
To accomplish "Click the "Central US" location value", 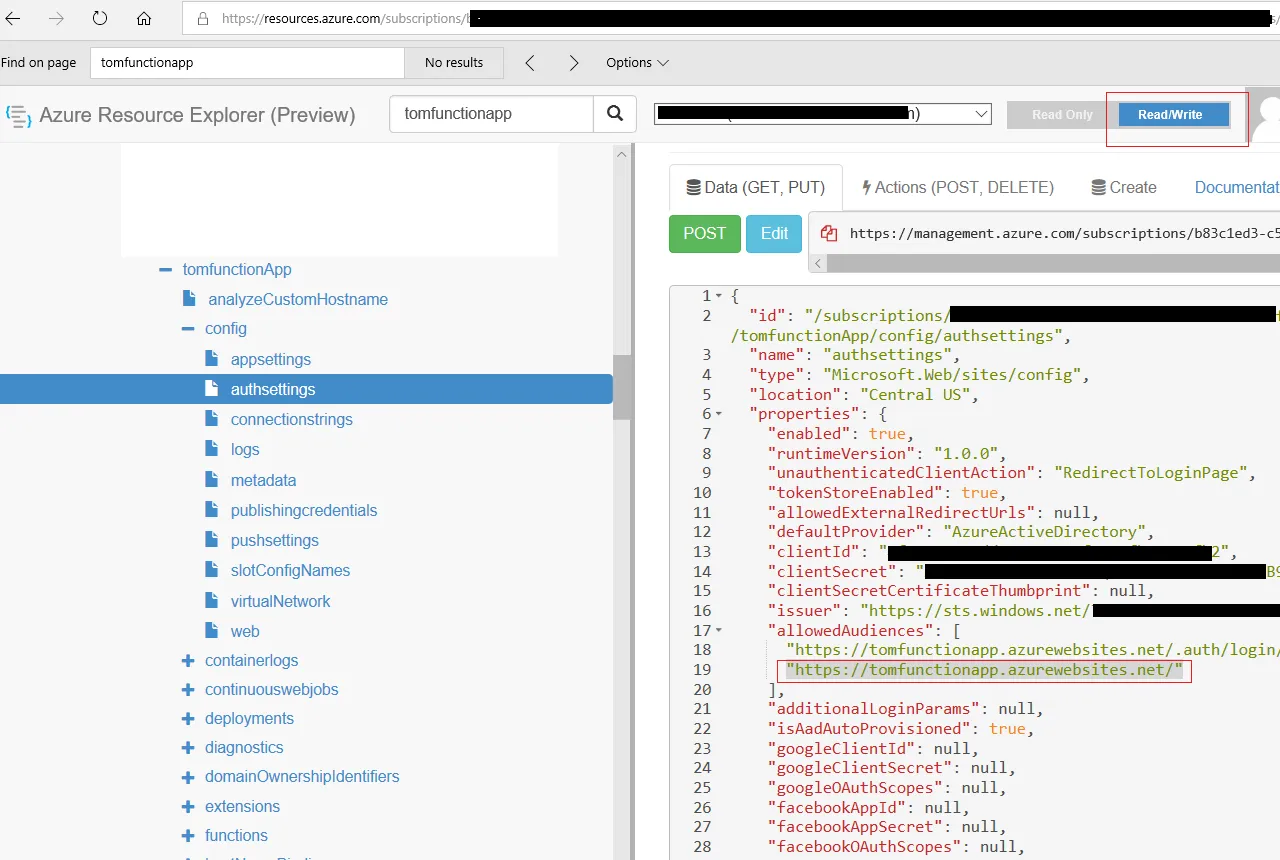I will [x=920, y=394].
